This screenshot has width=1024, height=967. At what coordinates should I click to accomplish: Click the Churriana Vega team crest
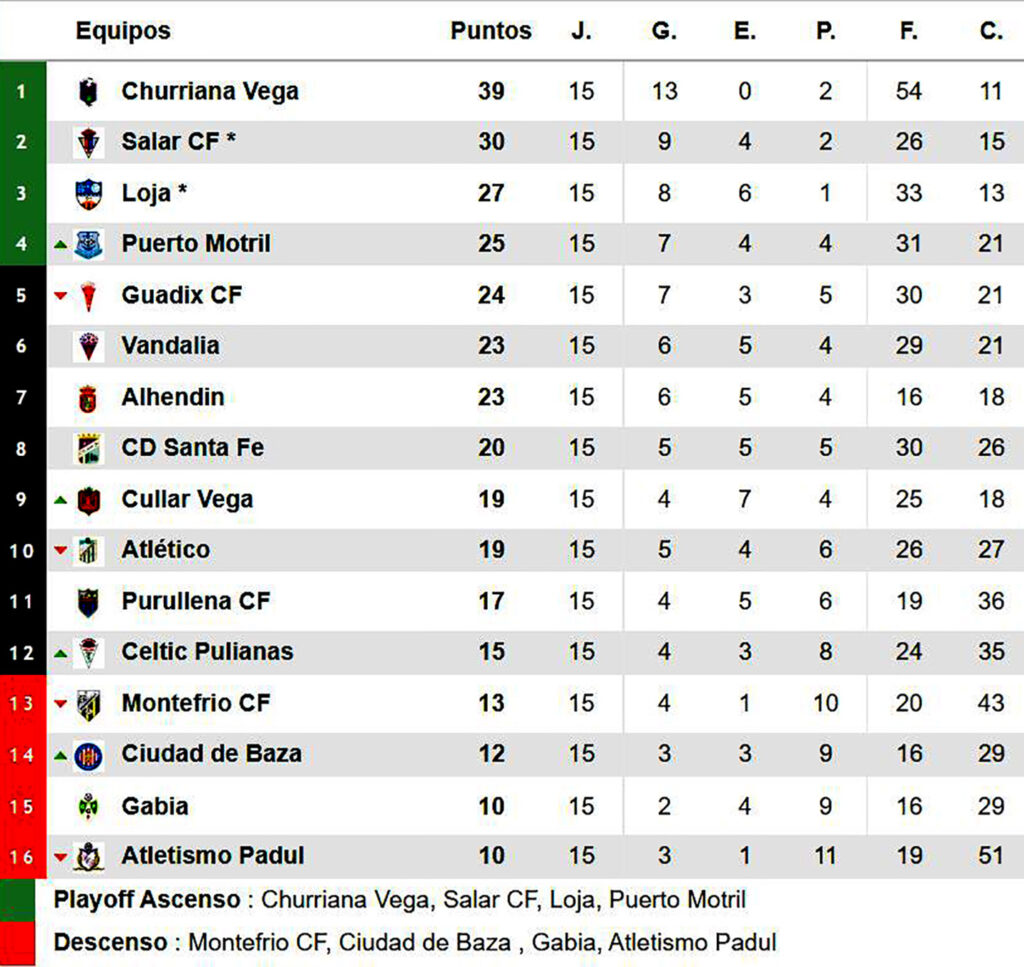pos(89,92)
